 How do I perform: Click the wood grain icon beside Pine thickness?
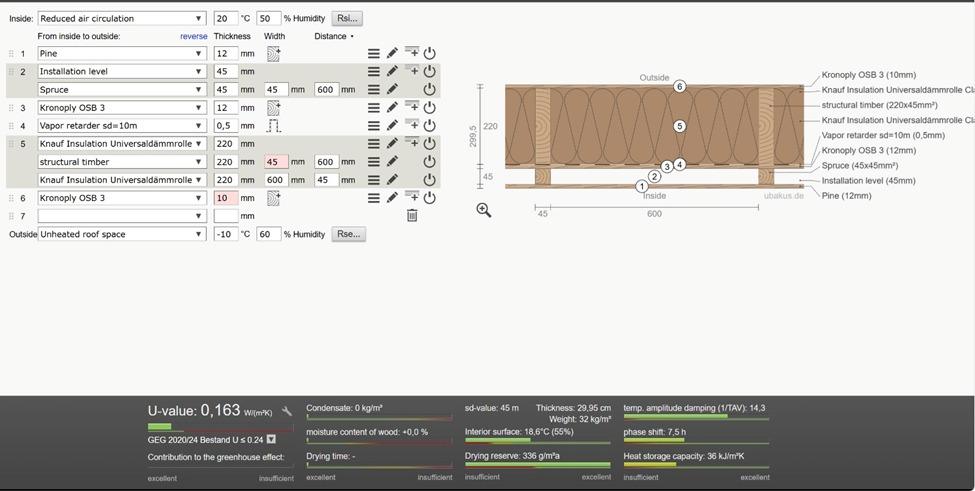(x=274, y=53)
